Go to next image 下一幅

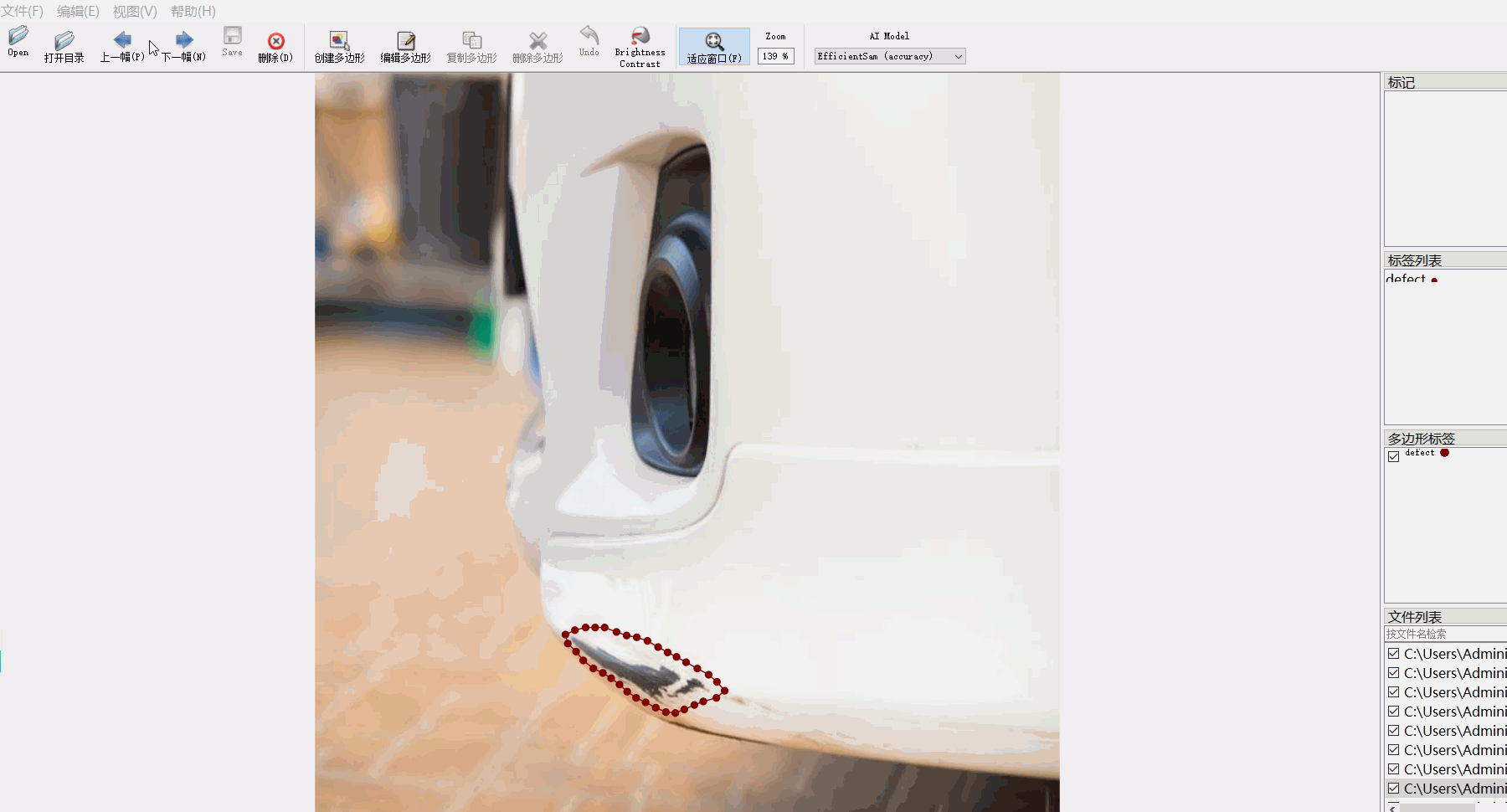[184, 46]
